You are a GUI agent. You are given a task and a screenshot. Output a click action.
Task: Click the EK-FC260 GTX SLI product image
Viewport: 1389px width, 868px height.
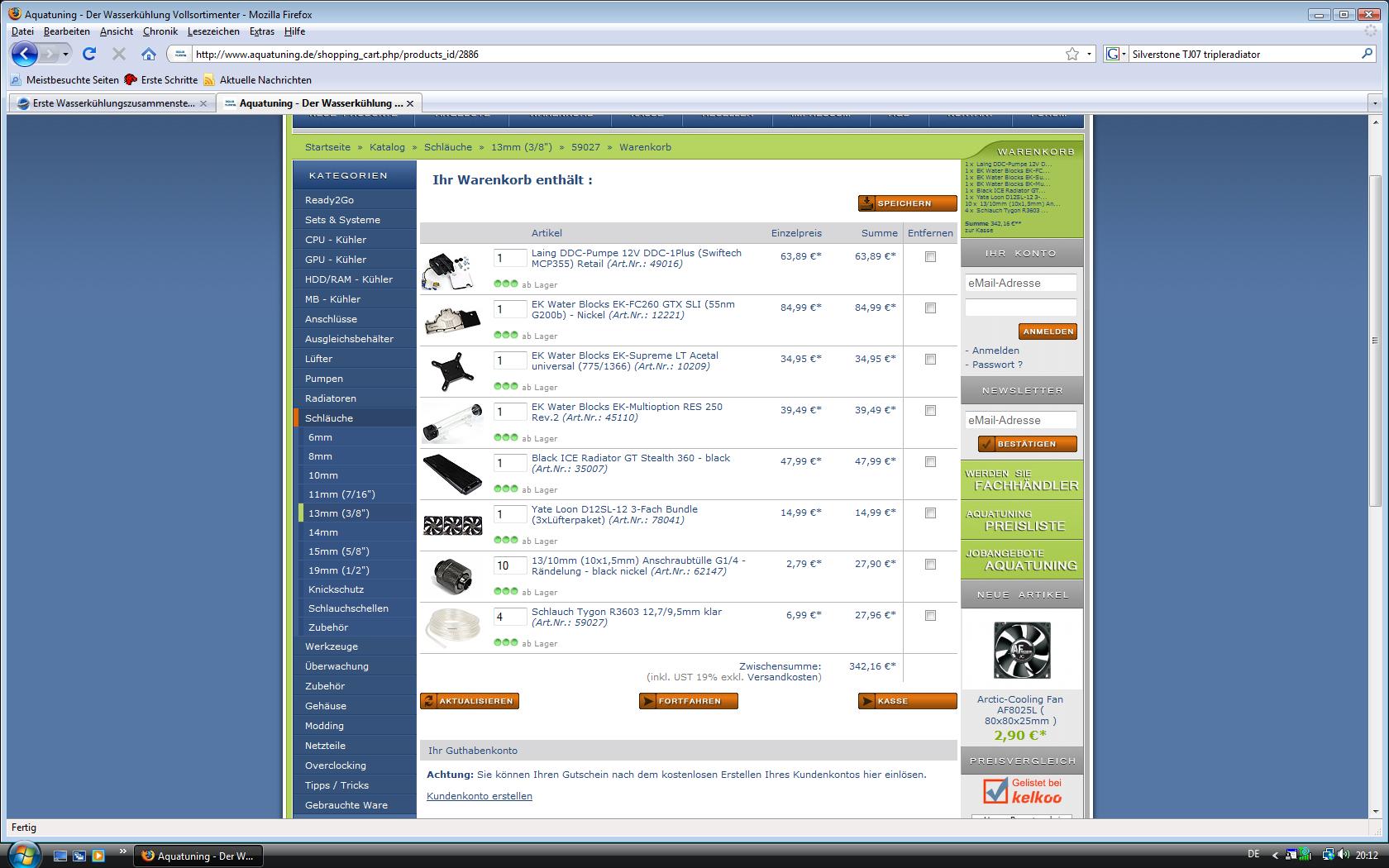pyautogui.click(x=452, y=321)
